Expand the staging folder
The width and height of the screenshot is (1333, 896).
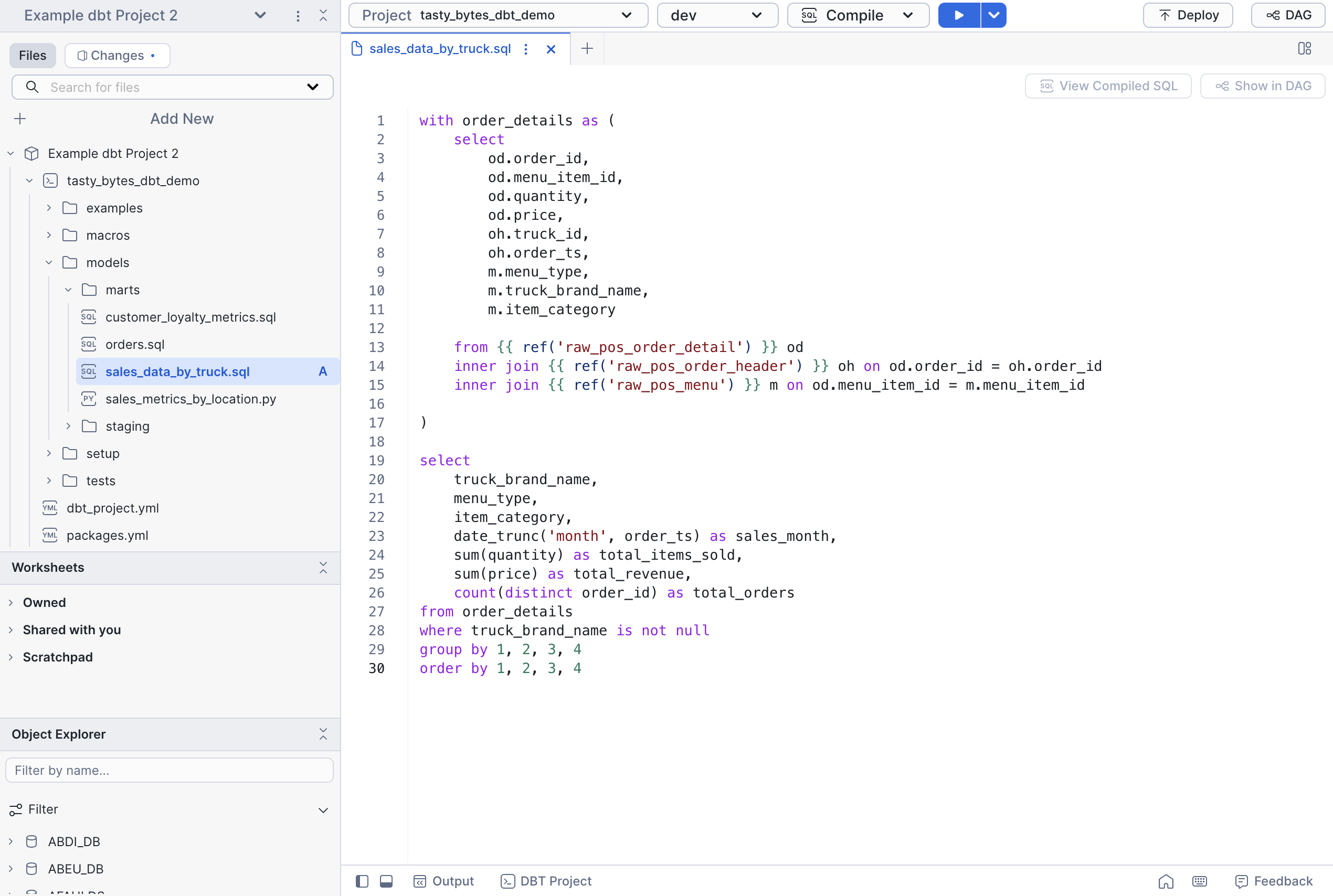point(69,426)
